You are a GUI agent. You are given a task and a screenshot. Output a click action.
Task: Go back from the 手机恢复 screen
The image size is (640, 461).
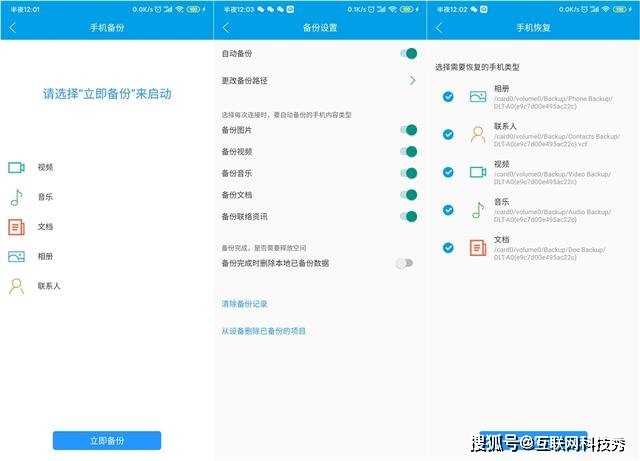point(439,28)
